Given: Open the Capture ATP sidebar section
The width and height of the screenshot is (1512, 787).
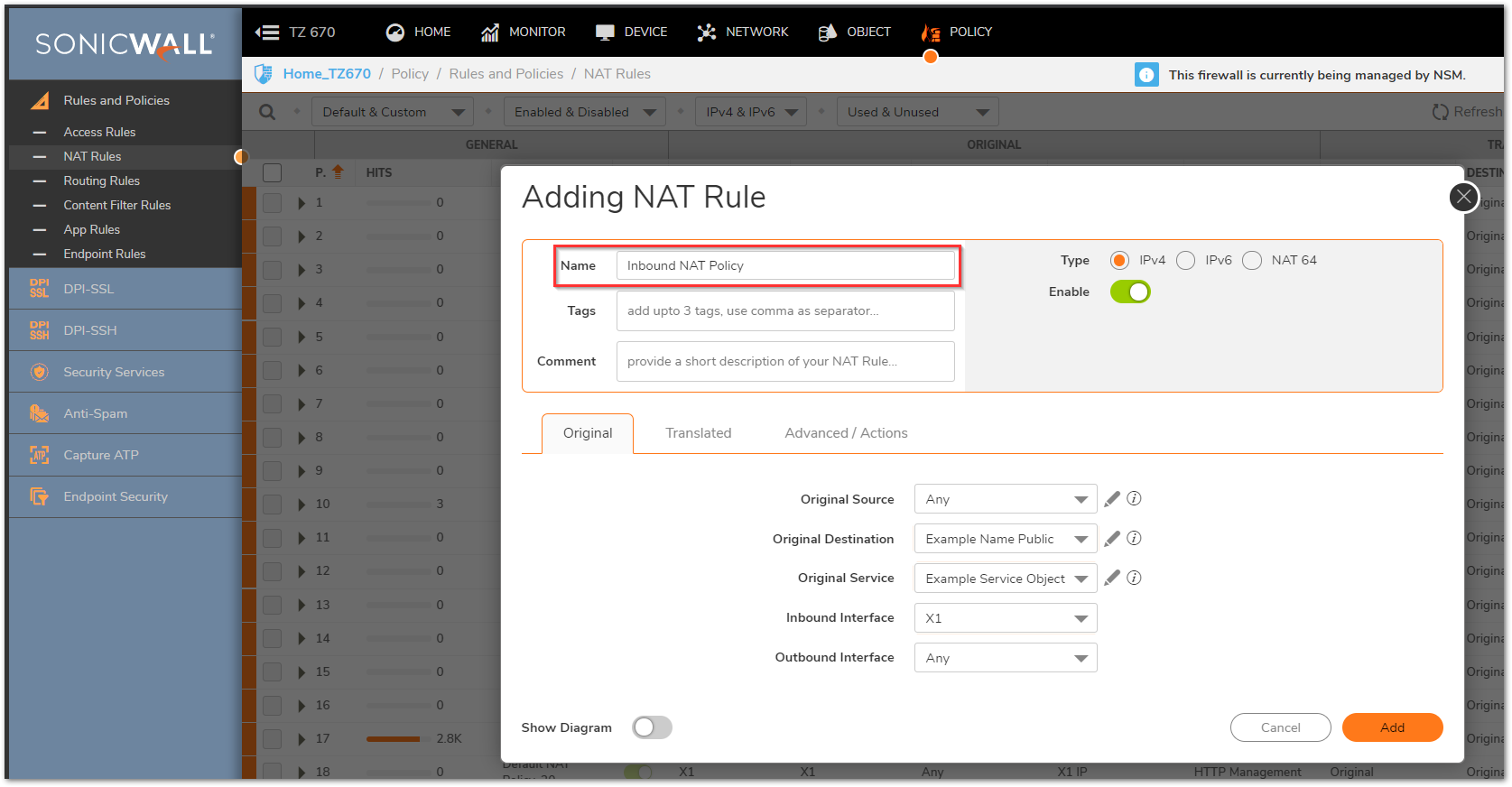Looking at the screenshot, I should point(100,455).
